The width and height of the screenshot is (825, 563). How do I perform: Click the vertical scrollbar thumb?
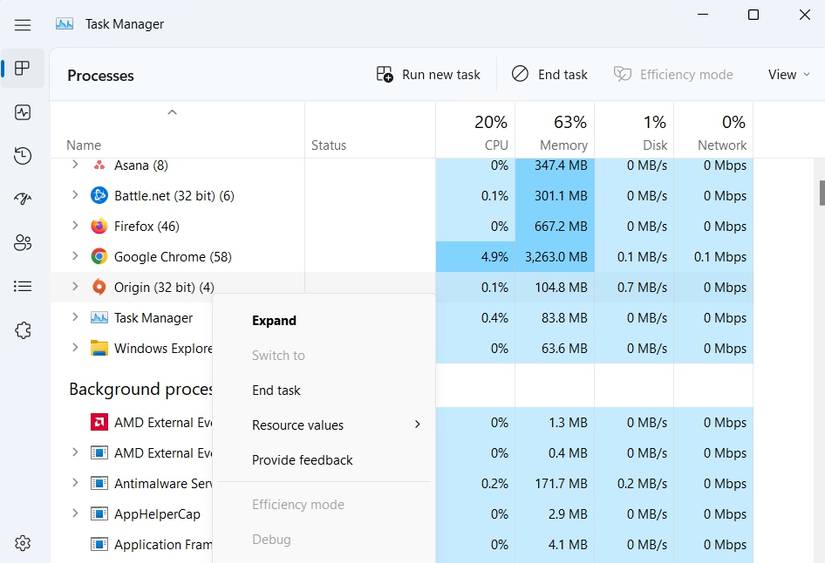pyautogui.click(x=821, y=191)
